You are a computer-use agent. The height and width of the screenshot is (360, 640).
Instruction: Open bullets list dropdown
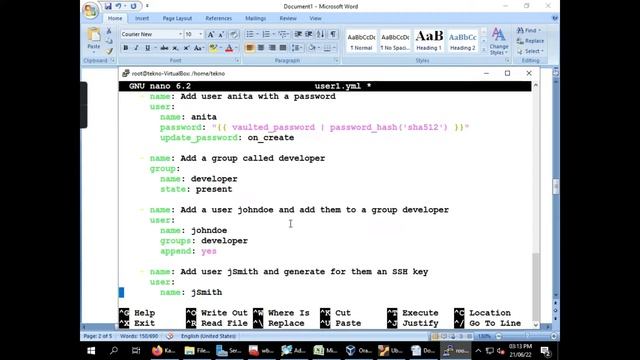[257, 34]
